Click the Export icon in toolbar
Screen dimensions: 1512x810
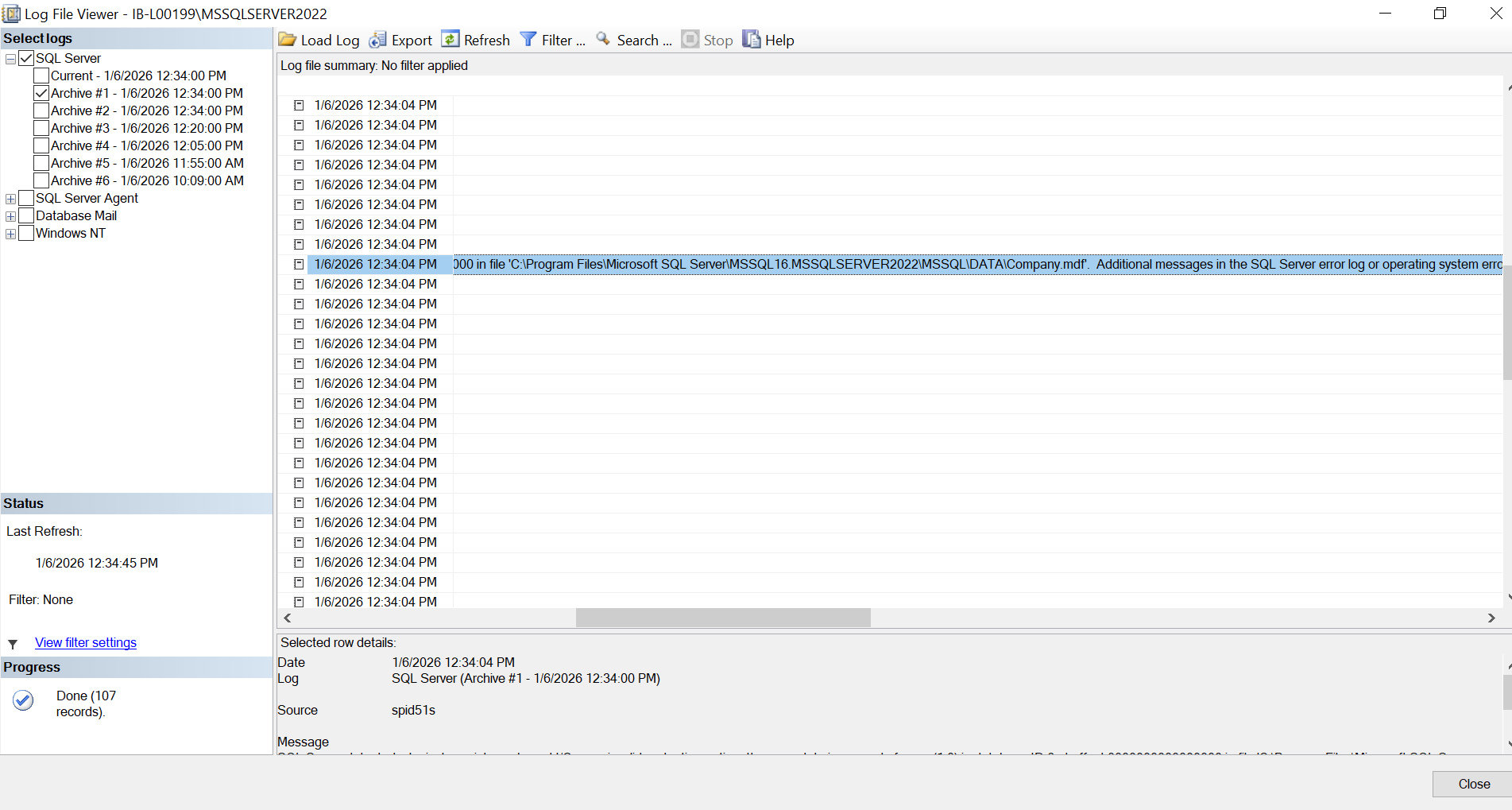(x=378, y=40)
